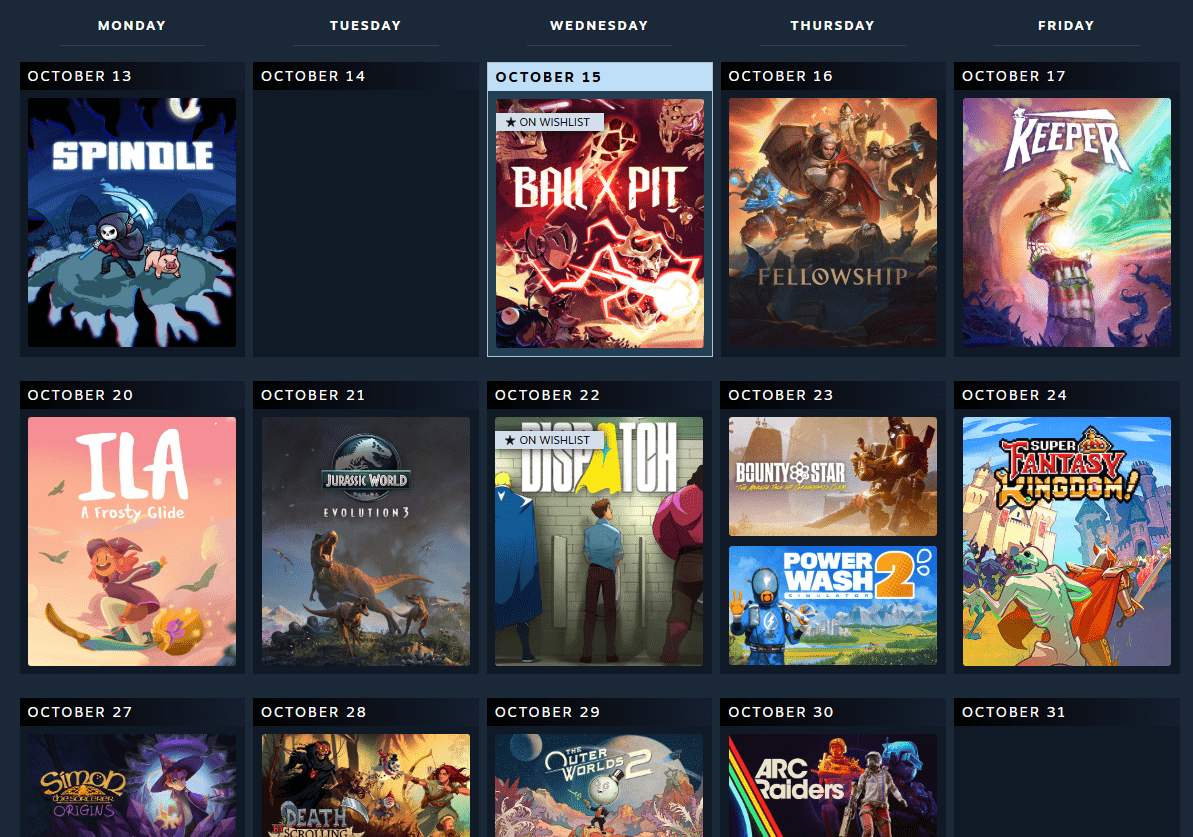
Task: Open ILA A Frosty Glide cover
Action: 132,541
